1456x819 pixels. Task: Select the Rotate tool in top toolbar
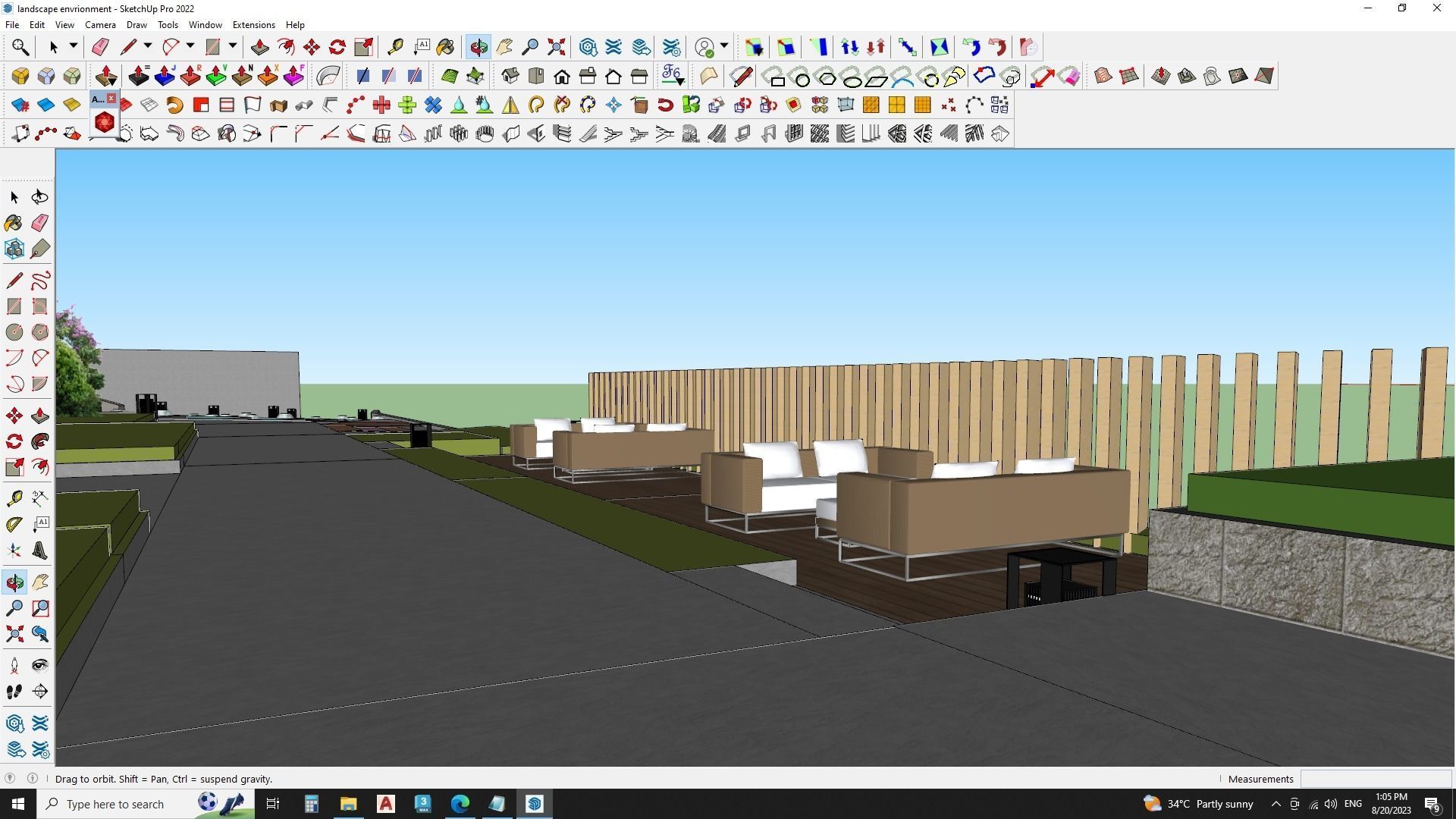coord(337,47)
